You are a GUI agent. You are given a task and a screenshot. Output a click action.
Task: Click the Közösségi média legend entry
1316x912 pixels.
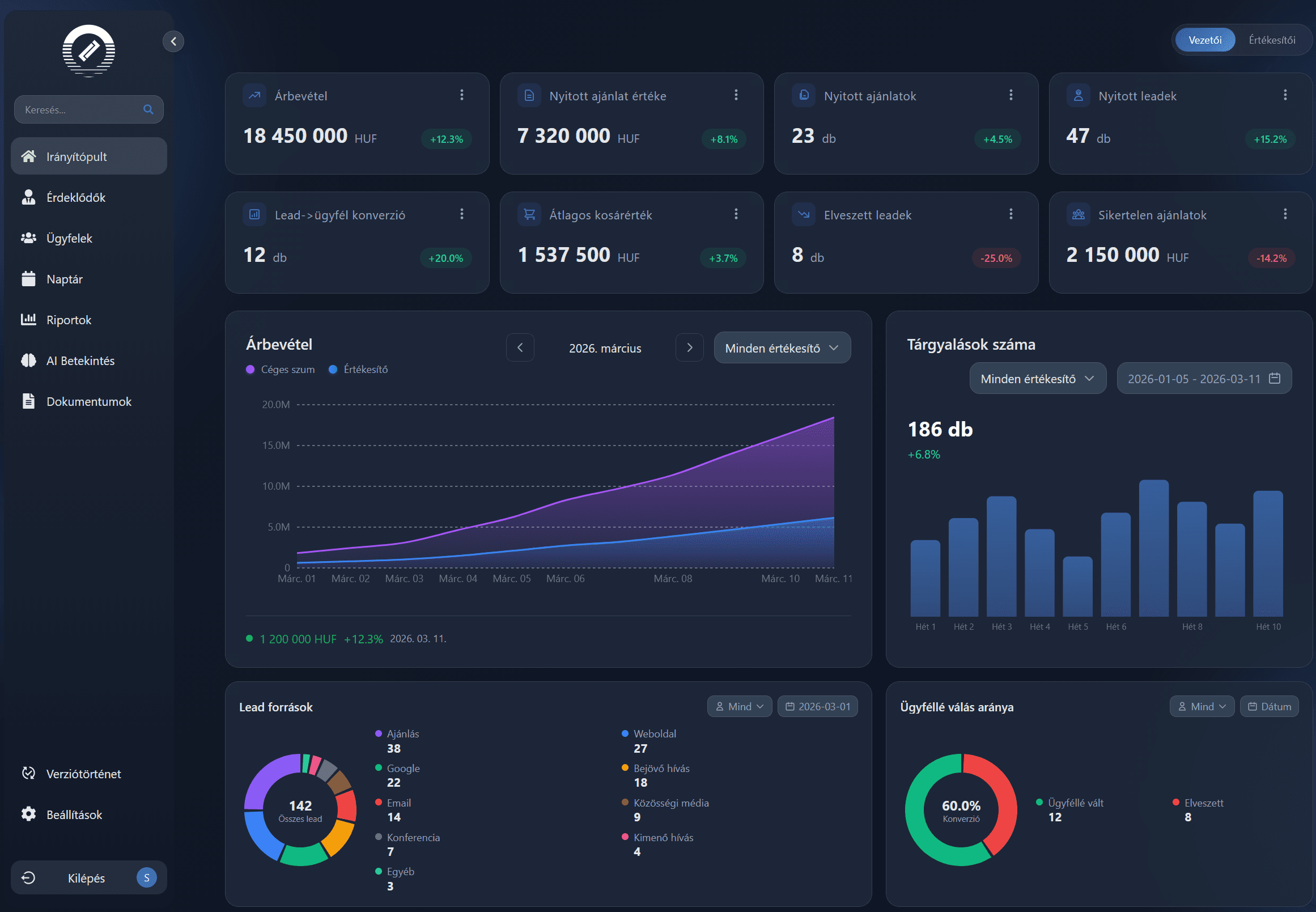click(x=665, y=809)
